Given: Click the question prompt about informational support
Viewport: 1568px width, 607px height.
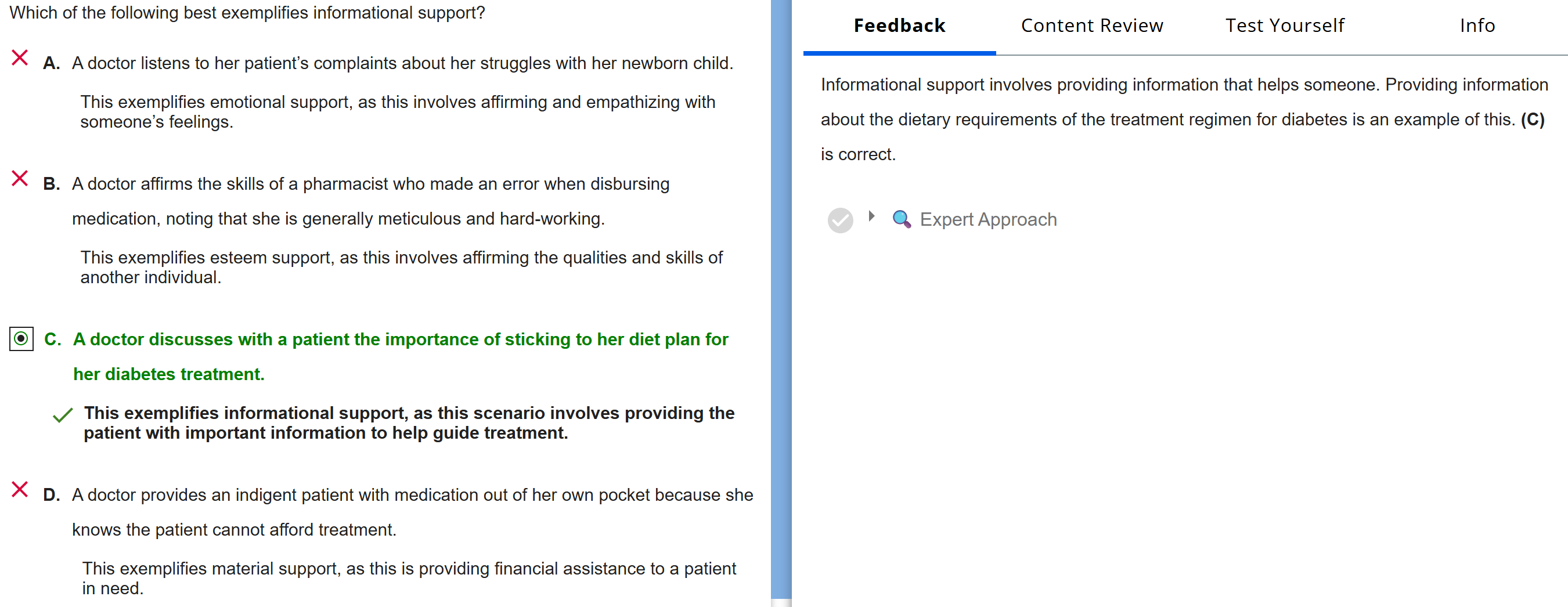Looking at the screenshot, I should pyautogui.click(x=247, y=13).
